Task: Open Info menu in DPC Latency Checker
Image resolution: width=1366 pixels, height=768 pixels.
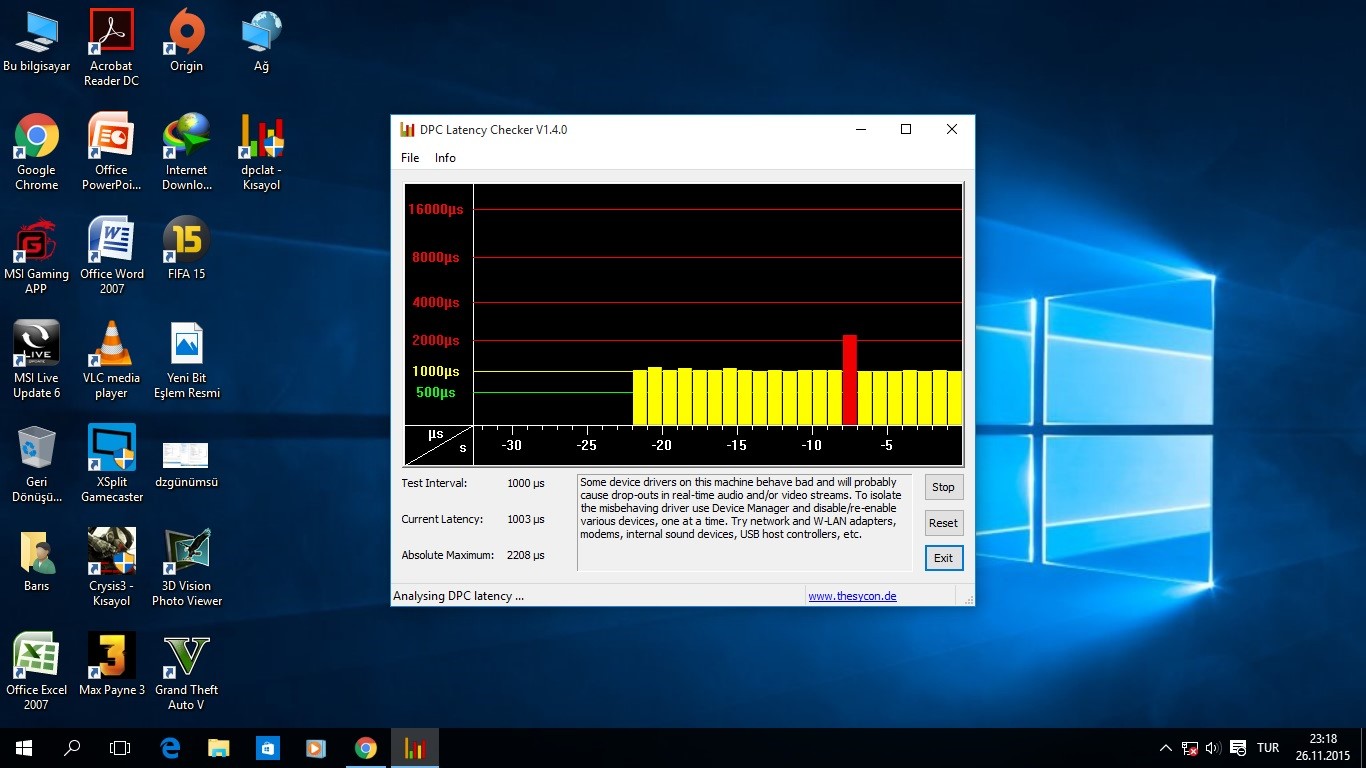Action: pos(445,158)
